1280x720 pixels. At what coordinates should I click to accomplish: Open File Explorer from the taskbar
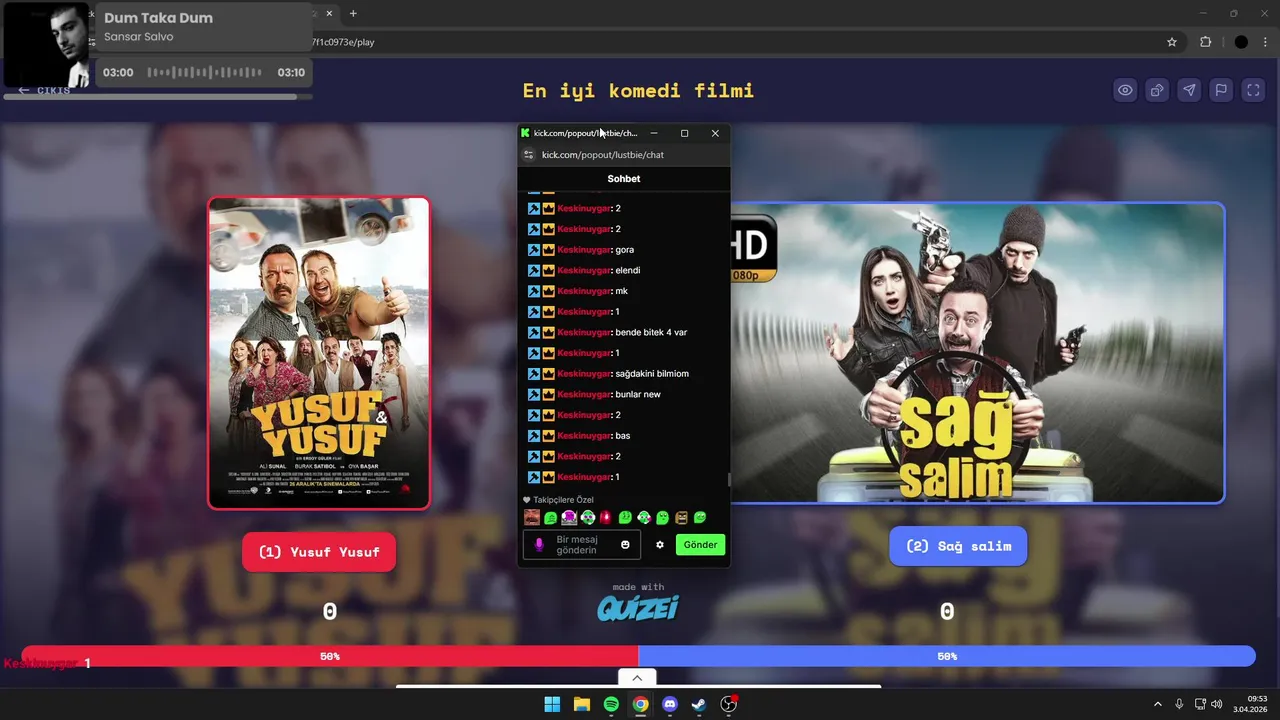tap(581, 704)
